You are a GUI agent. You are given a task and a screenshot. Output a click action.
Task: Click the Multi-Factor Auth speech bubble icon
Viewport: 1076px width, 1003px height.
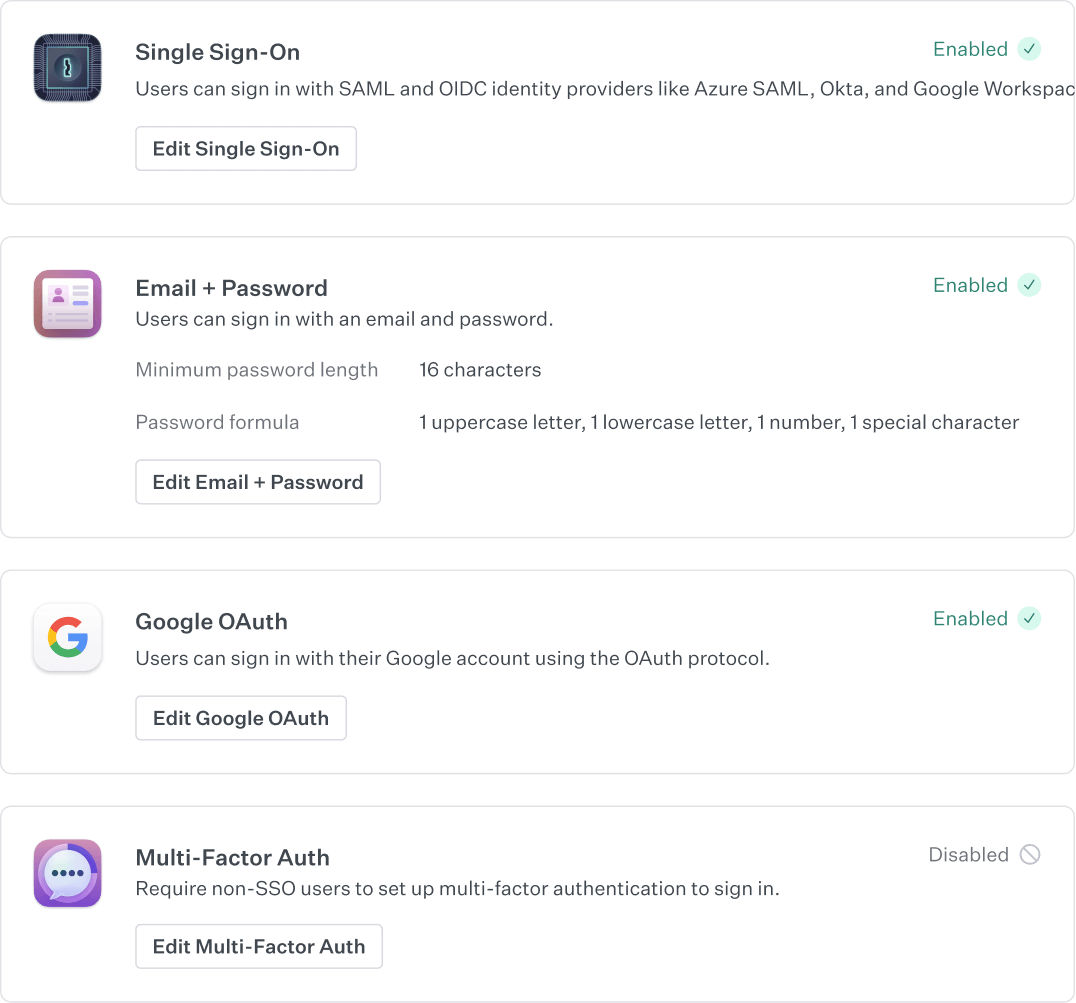click(x=67, y=873)
